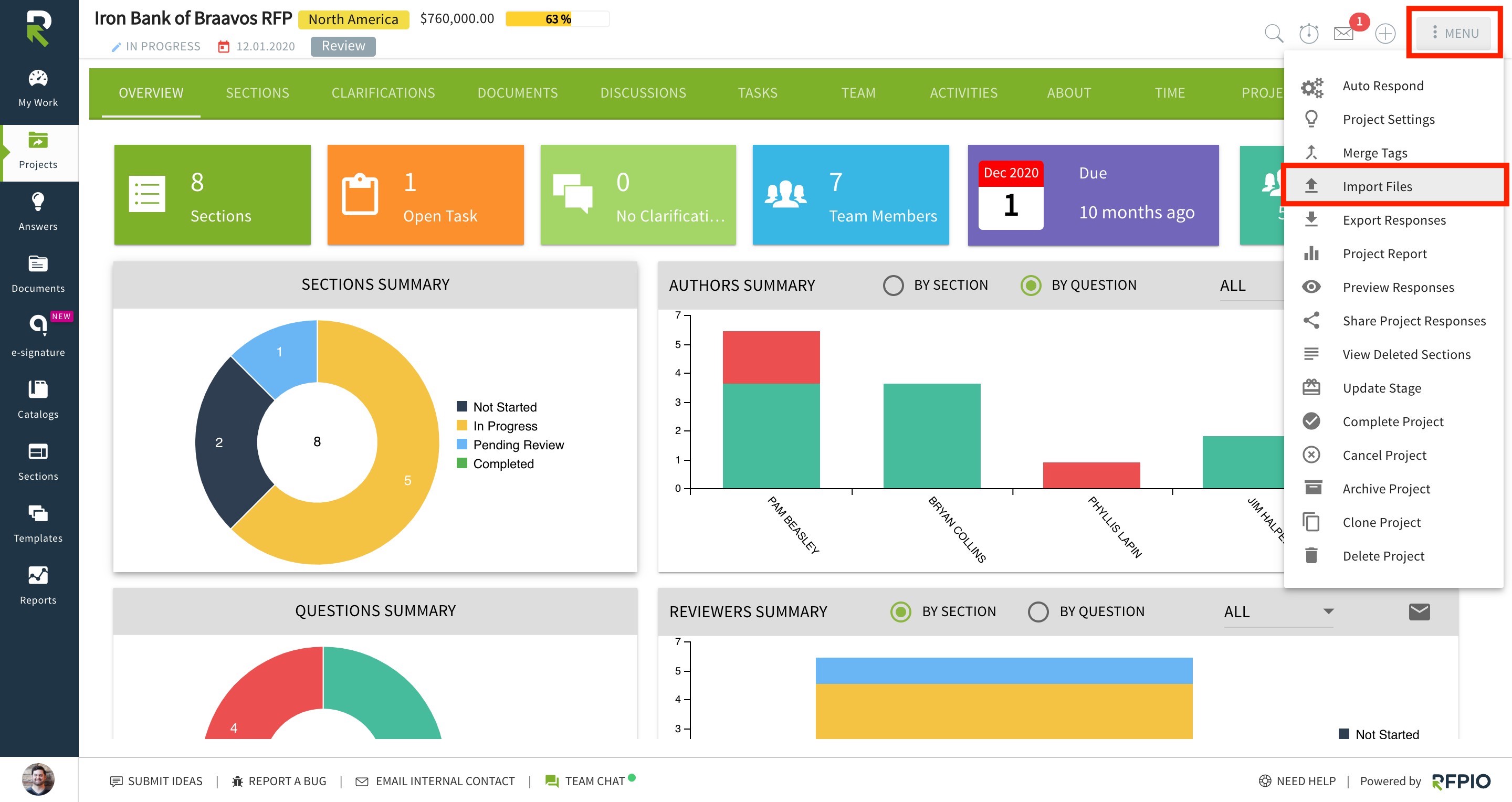The width and height of the screenshot is (1512, 802).
Task: Toggle the MENU dropdown button
Action: (1454, 34)
